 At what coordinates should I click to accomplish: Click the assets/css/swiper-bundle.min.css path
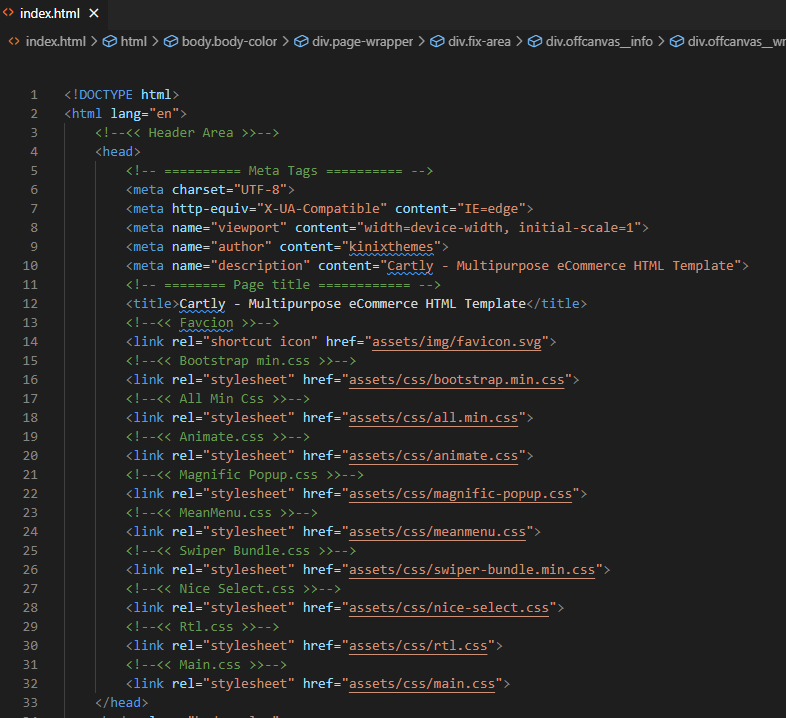tap(471, 570)
